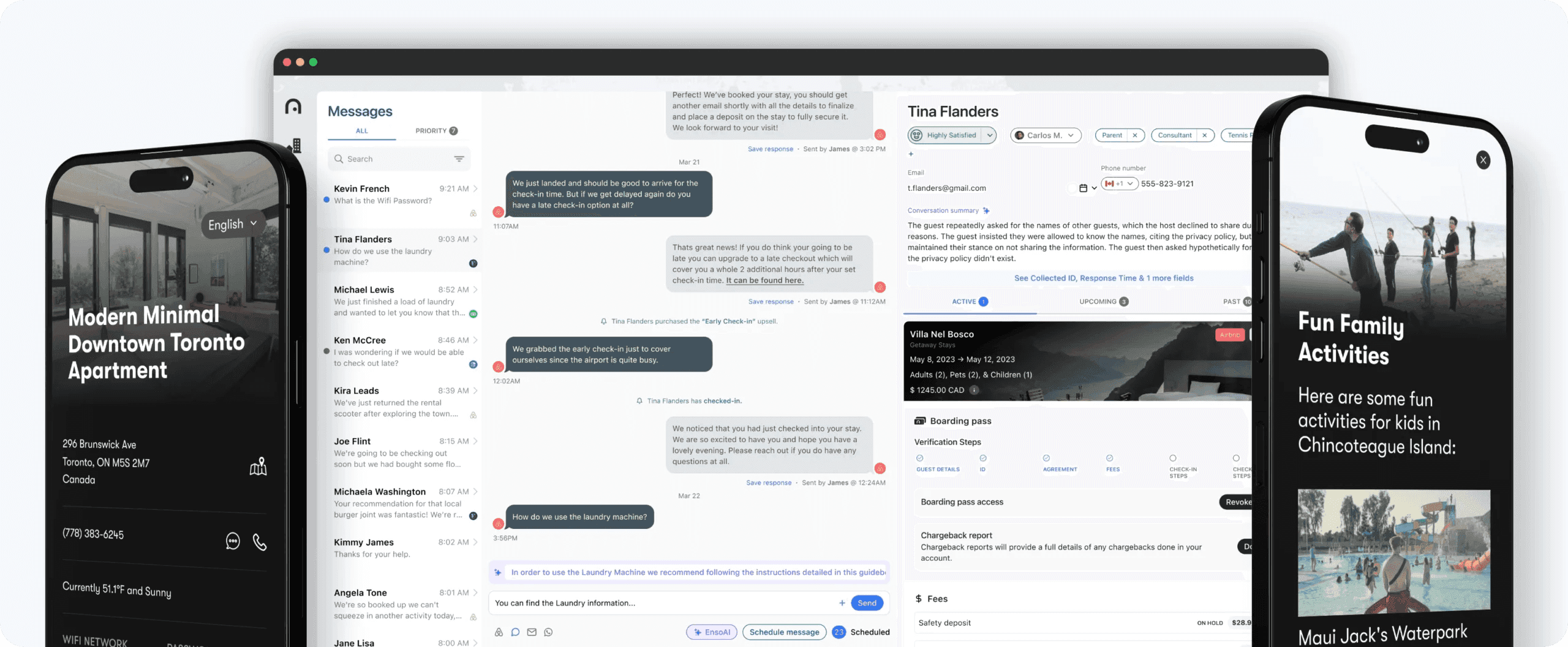Click the sender avatar on the laundry machine message
Image resolution: width=1568 pixels, height=647 pixels.
pyautogui.click(x=499, y=524)
